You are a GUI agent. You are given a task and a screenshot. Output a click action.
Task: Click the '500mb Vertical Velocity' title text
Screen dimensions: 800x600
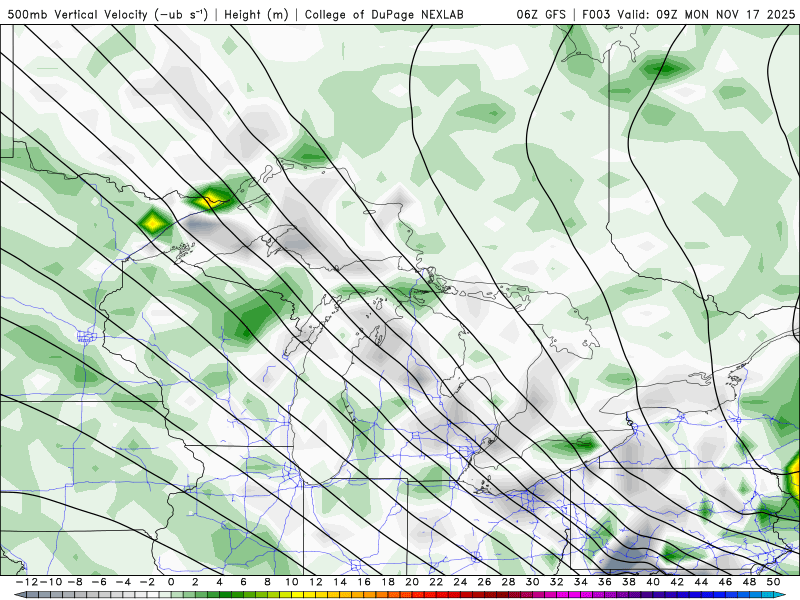[78, 14]
